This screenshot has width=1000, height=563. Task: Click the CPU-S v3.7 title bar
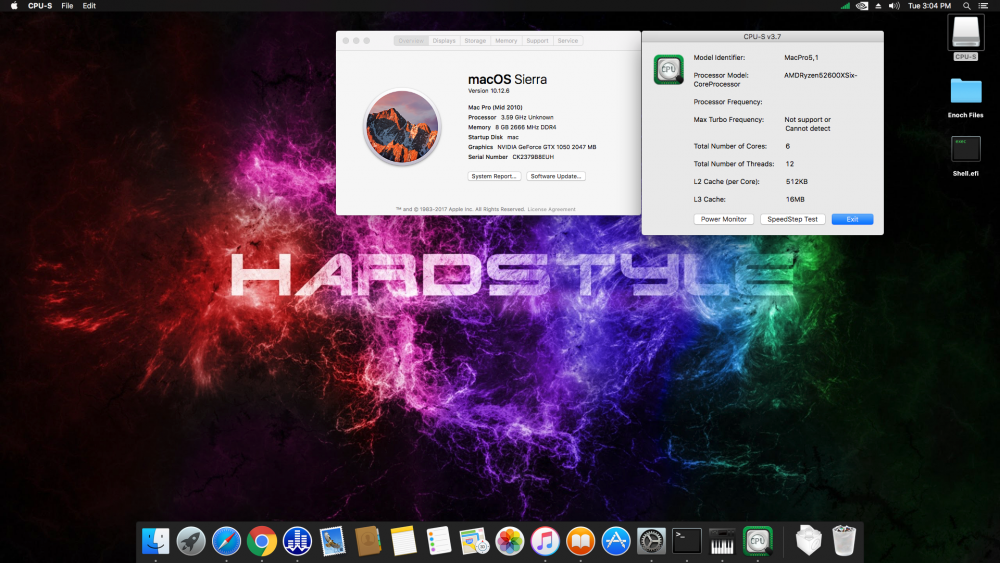coord(762,37)
